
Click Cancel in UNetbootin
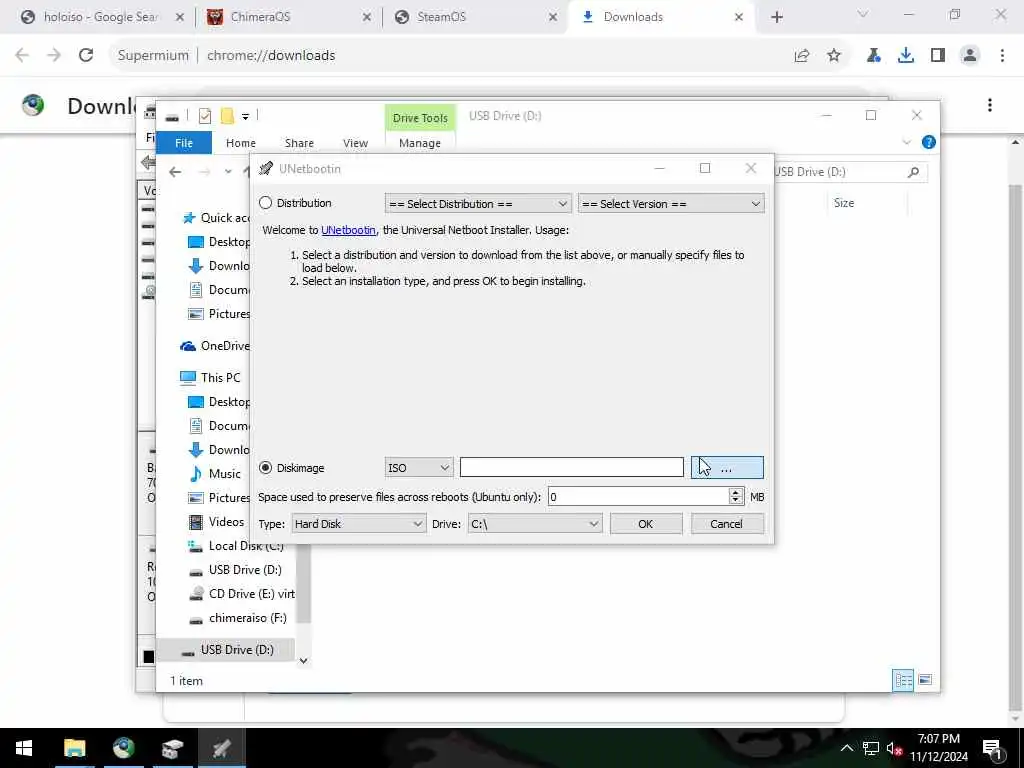coord(726,524)
